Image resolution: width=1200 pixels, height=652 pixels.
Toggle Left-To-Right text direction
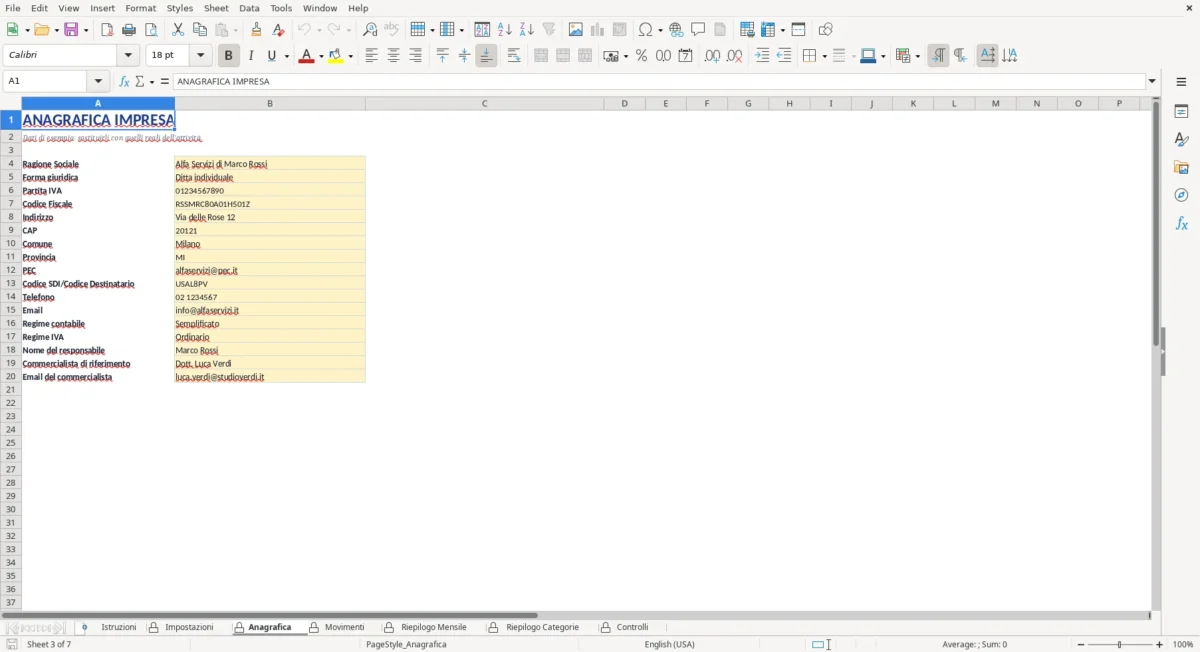(938, 56)
